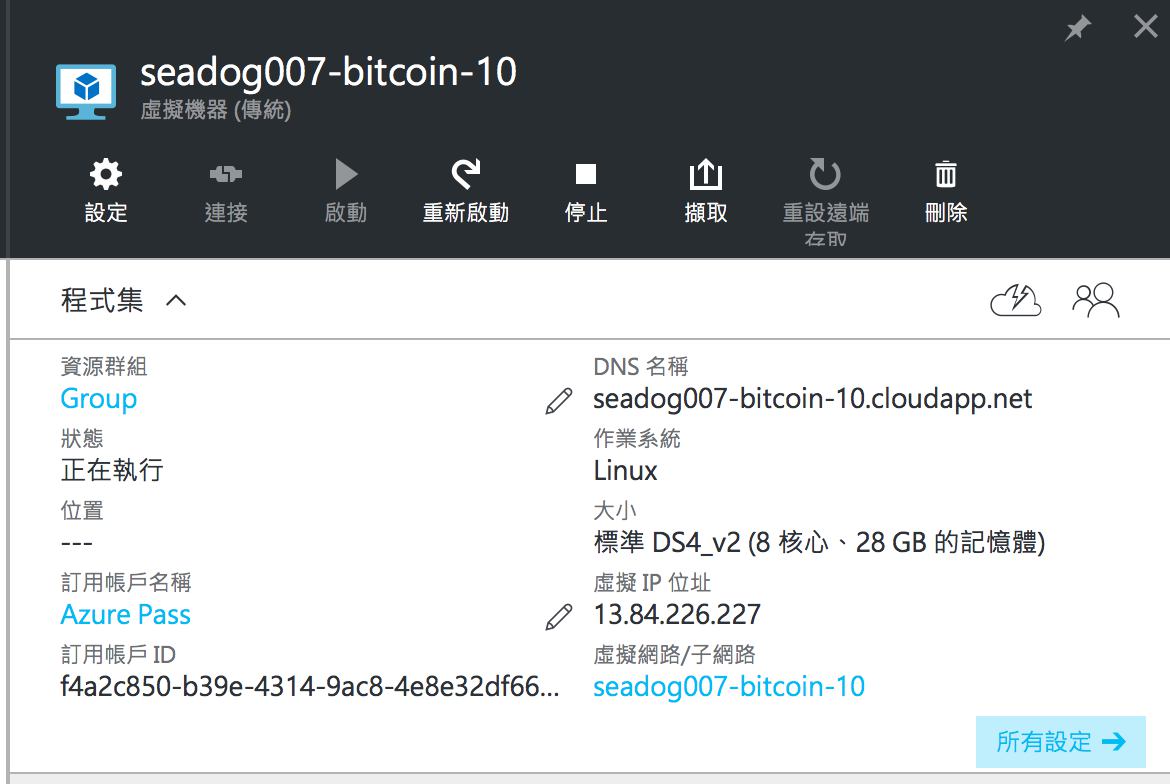Edit subscription with pencil icon

559,617
